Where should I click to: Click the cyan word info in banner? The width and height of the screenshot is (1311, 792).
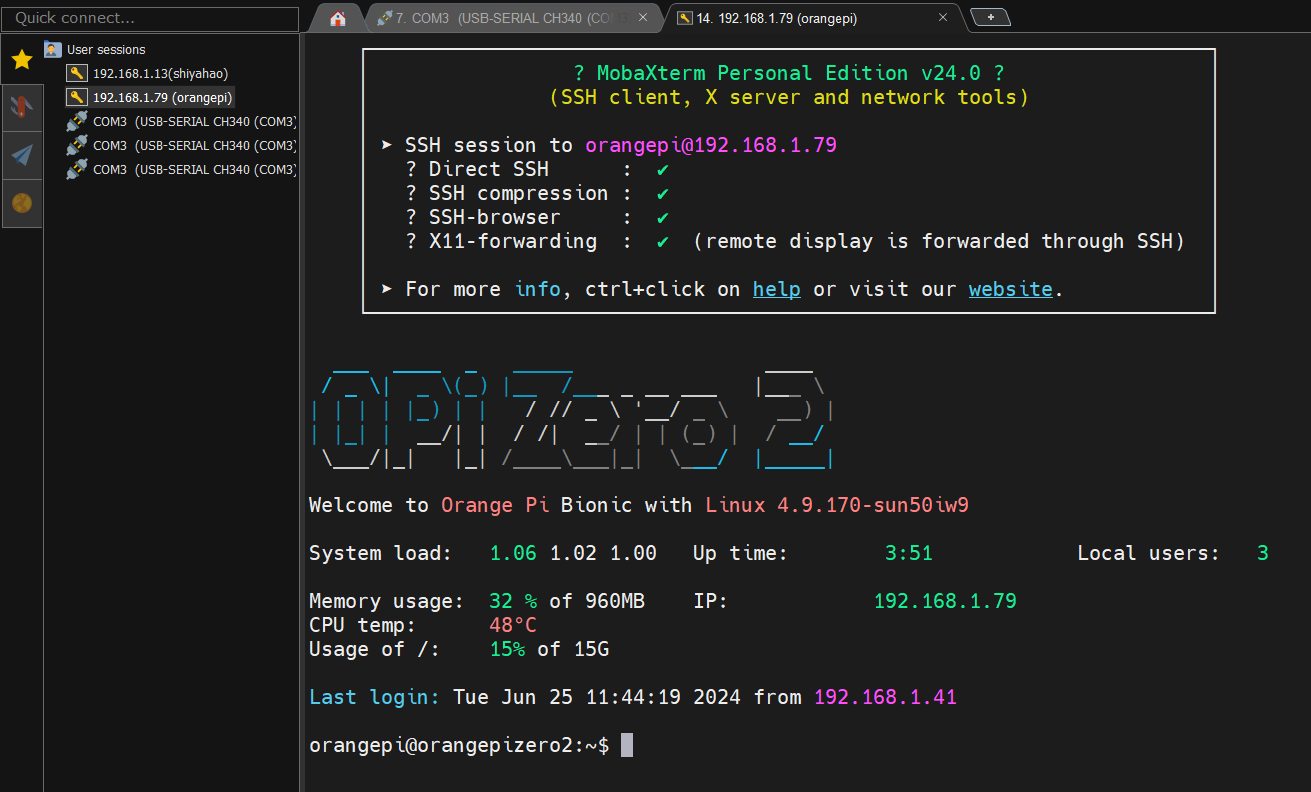tap(538, 289)
